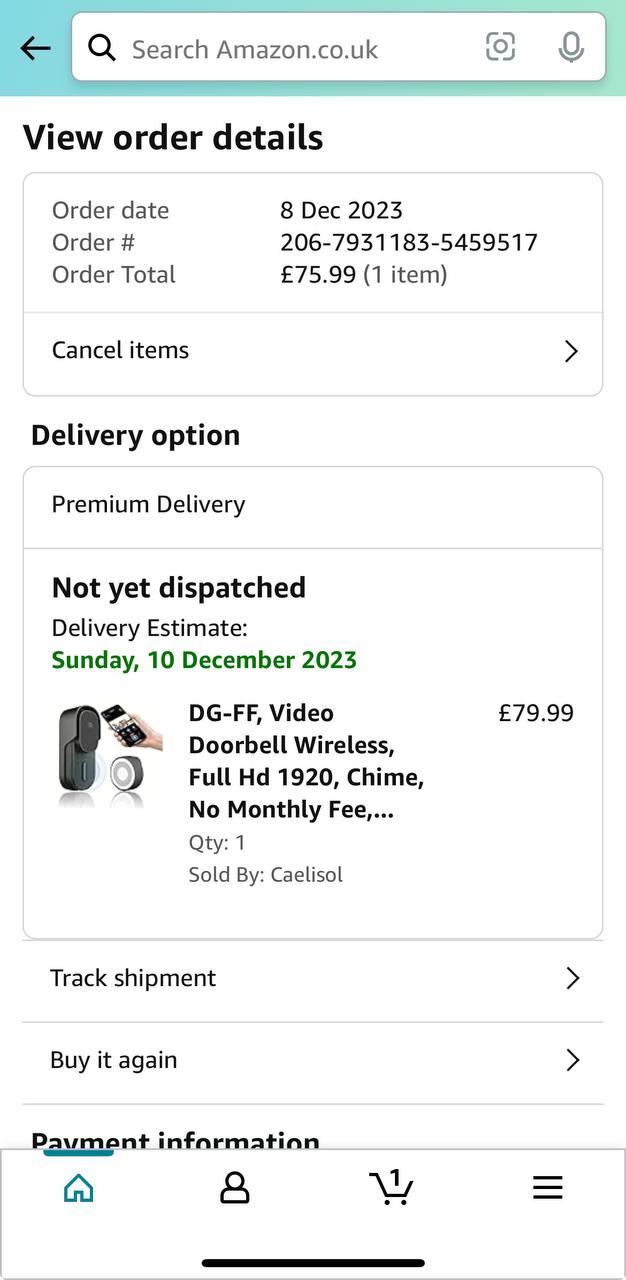Select Cancel items option
This screenshot has height=1280, width=626.
121,351
